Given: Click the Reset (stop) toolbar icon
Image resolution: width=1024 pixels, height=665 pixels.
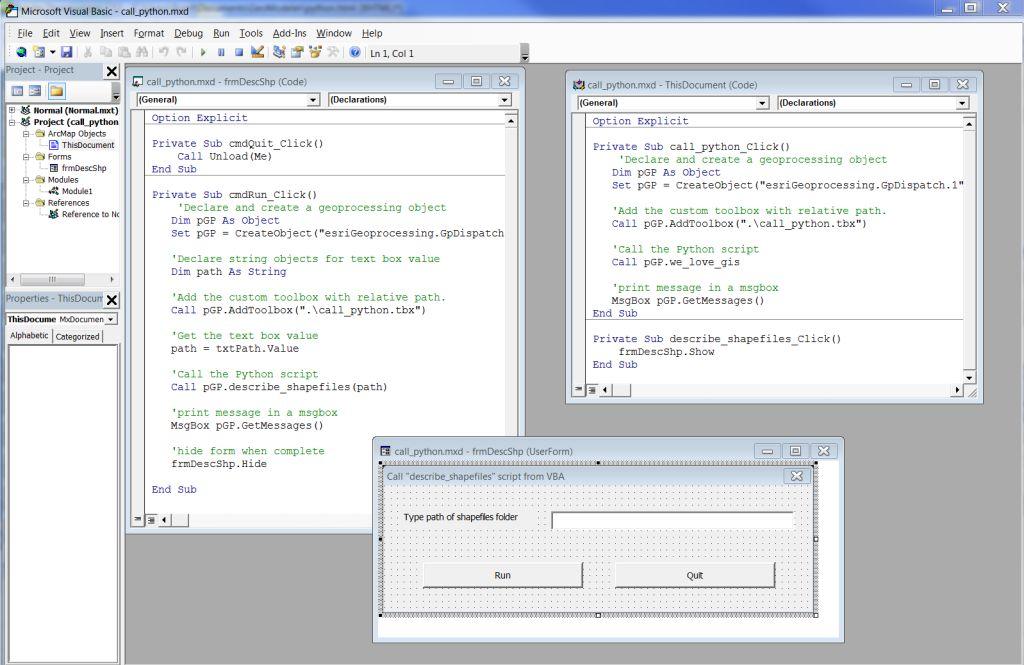Looking at the screenshot, I should pyautogui.click(x=239, y=52).
